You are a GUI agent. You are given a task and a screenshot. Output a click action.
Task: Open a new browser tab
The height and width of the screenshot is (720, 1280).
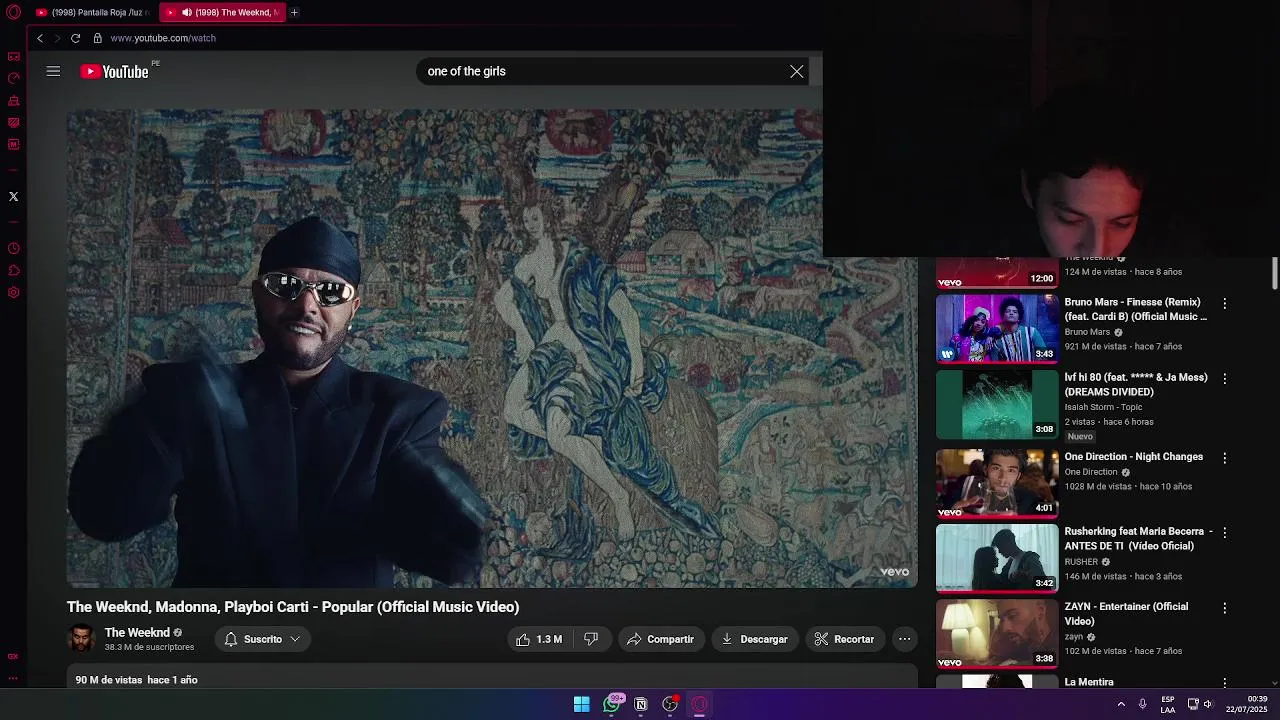coord(294,12)
